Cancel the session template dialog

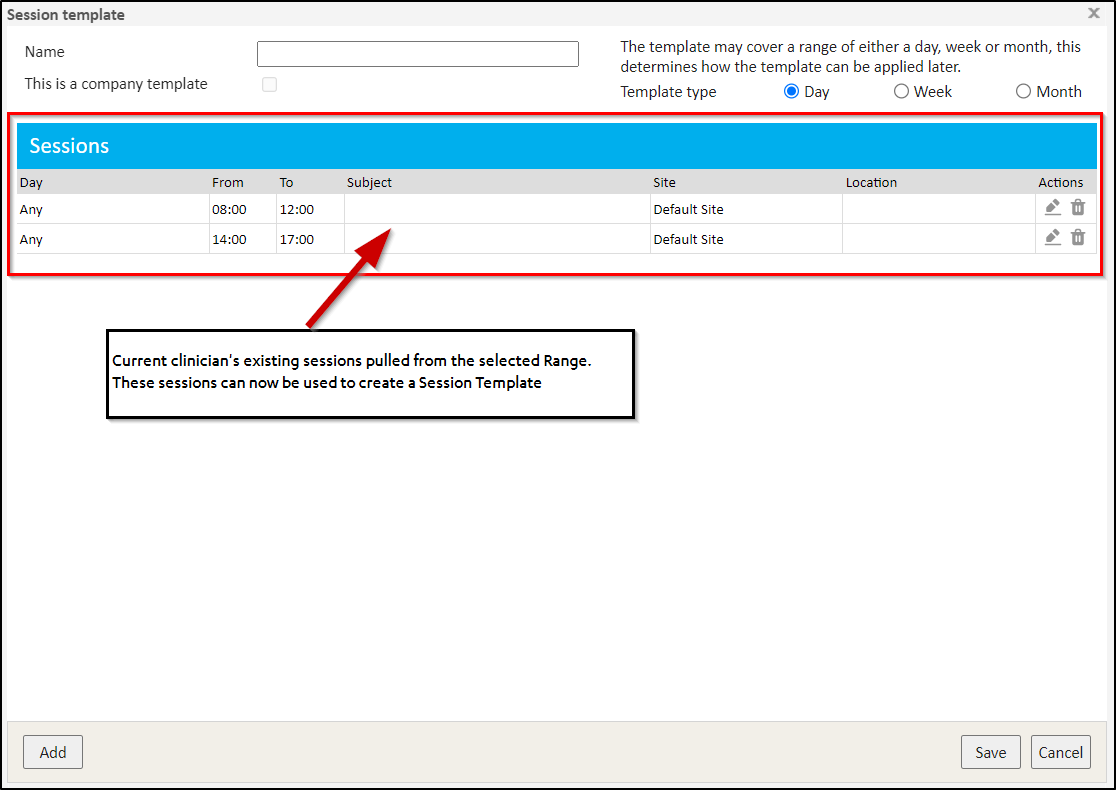point(1060,752)
